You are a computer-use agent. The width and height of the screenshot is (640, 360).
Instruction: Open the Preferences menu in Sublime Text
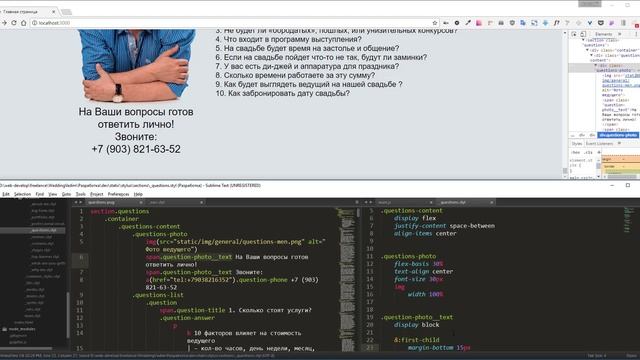(x=118, y=194)
